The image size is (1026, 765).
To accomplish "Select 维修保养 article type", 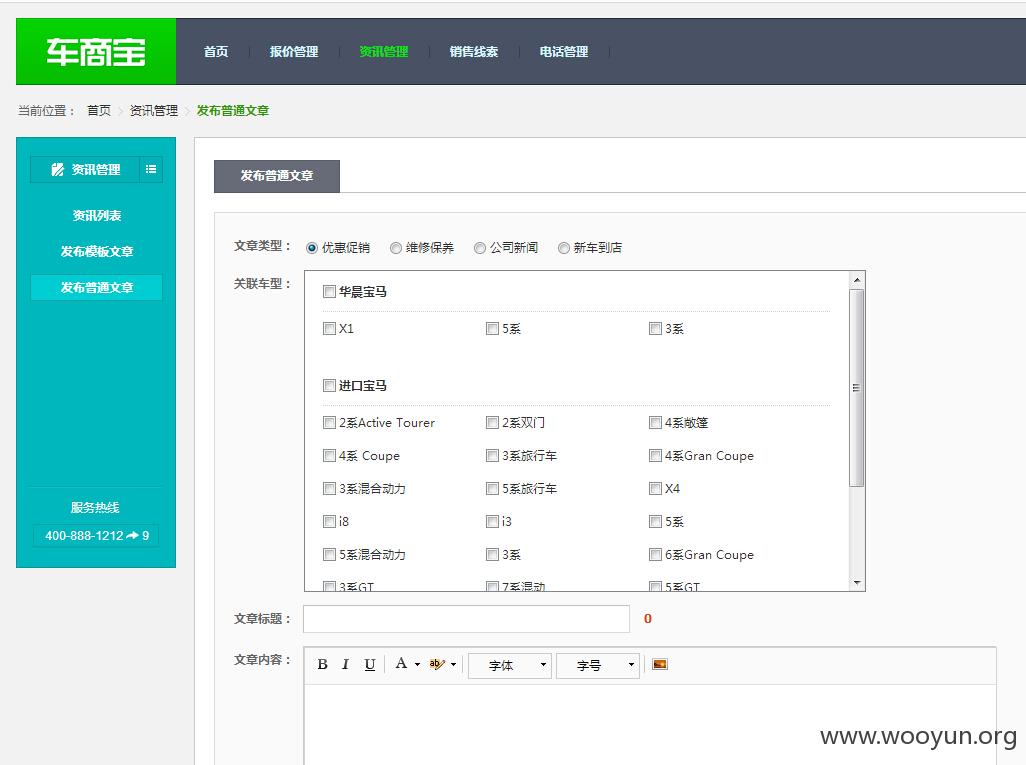I will 396,248.
